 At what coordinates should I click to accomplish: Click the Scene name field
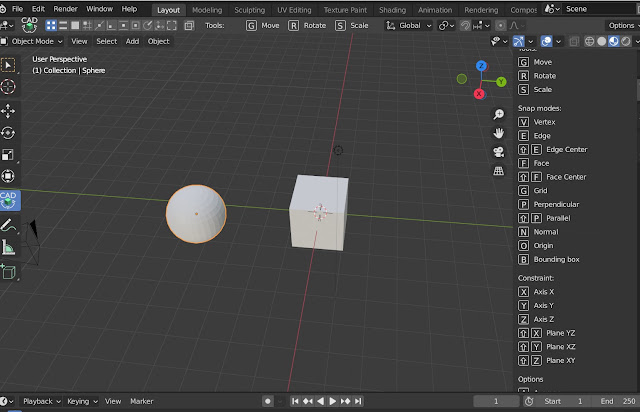(x=598, y=9)
